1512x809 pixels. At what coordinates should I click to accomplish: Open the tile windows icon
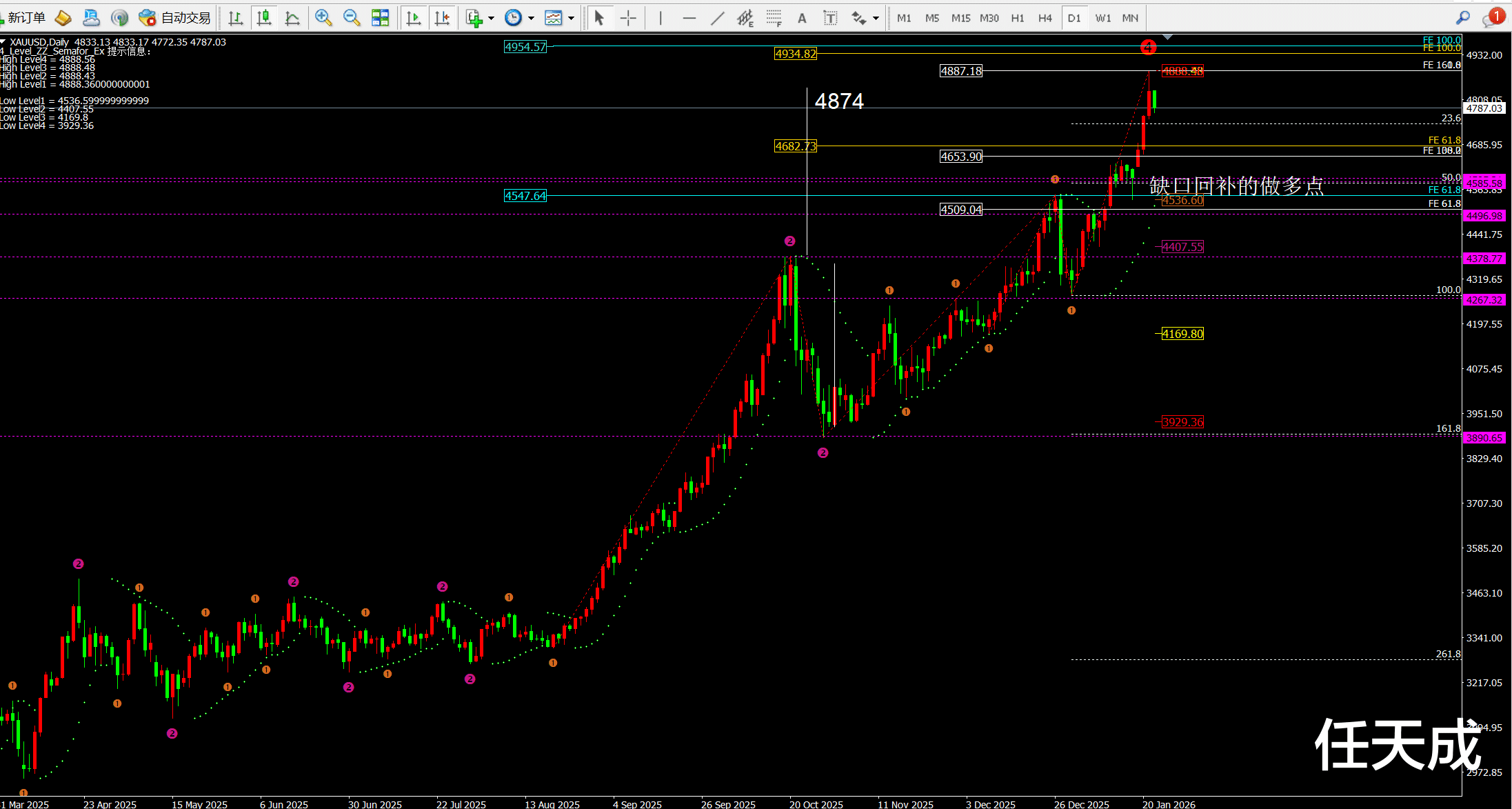[380, 18]
